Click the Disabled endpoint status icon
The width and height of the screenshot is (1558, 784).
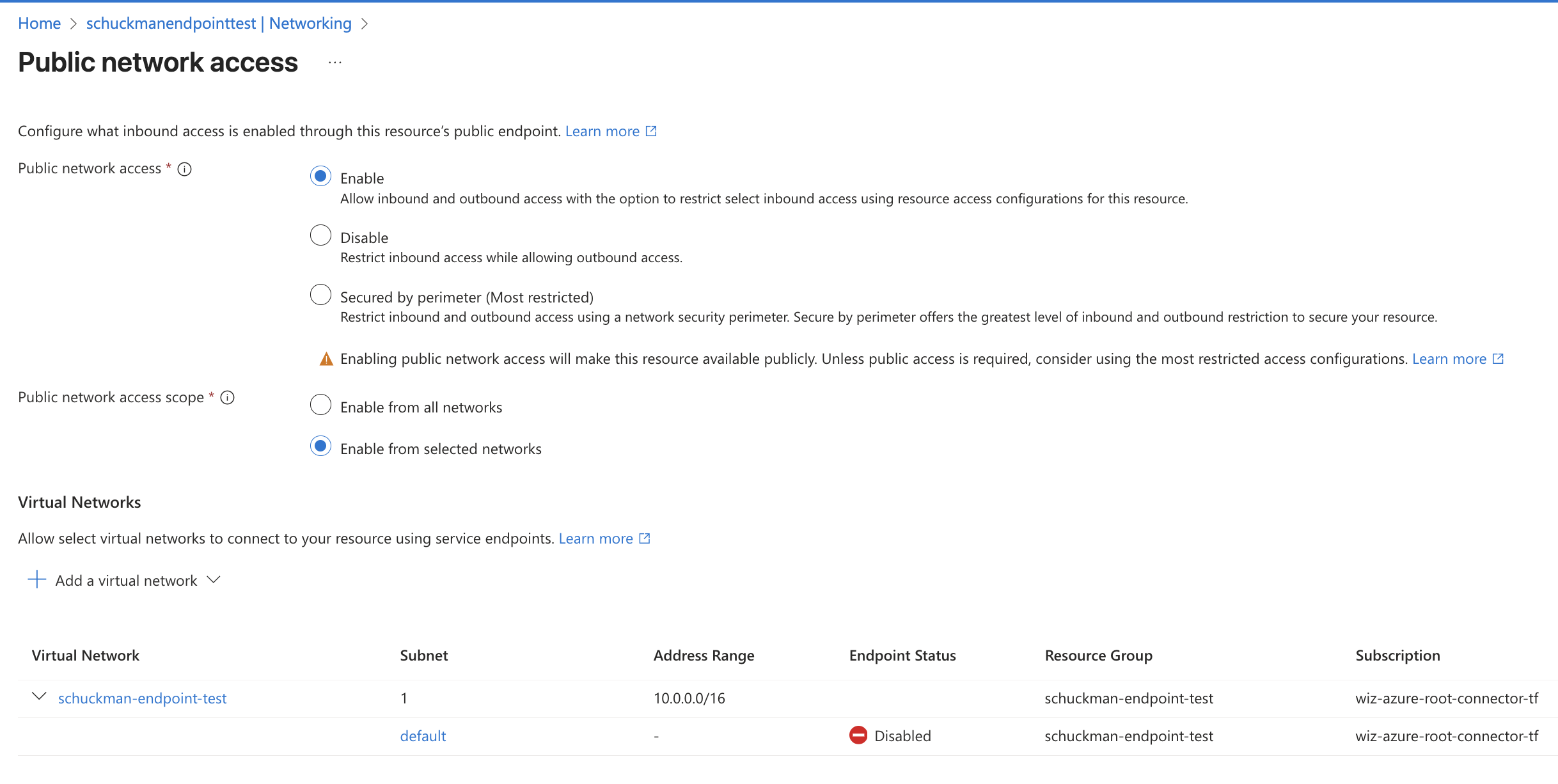pyautogui.click(x=859, y=735)
